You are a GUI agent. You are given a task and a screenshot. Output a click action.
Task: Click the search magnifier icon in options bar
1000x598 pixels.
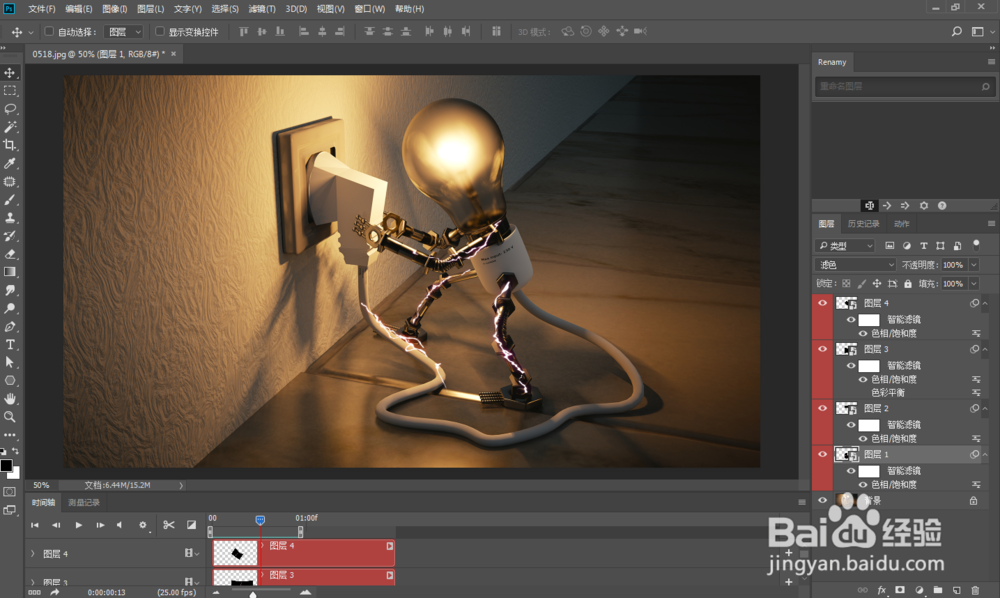[x=956, y=31]
